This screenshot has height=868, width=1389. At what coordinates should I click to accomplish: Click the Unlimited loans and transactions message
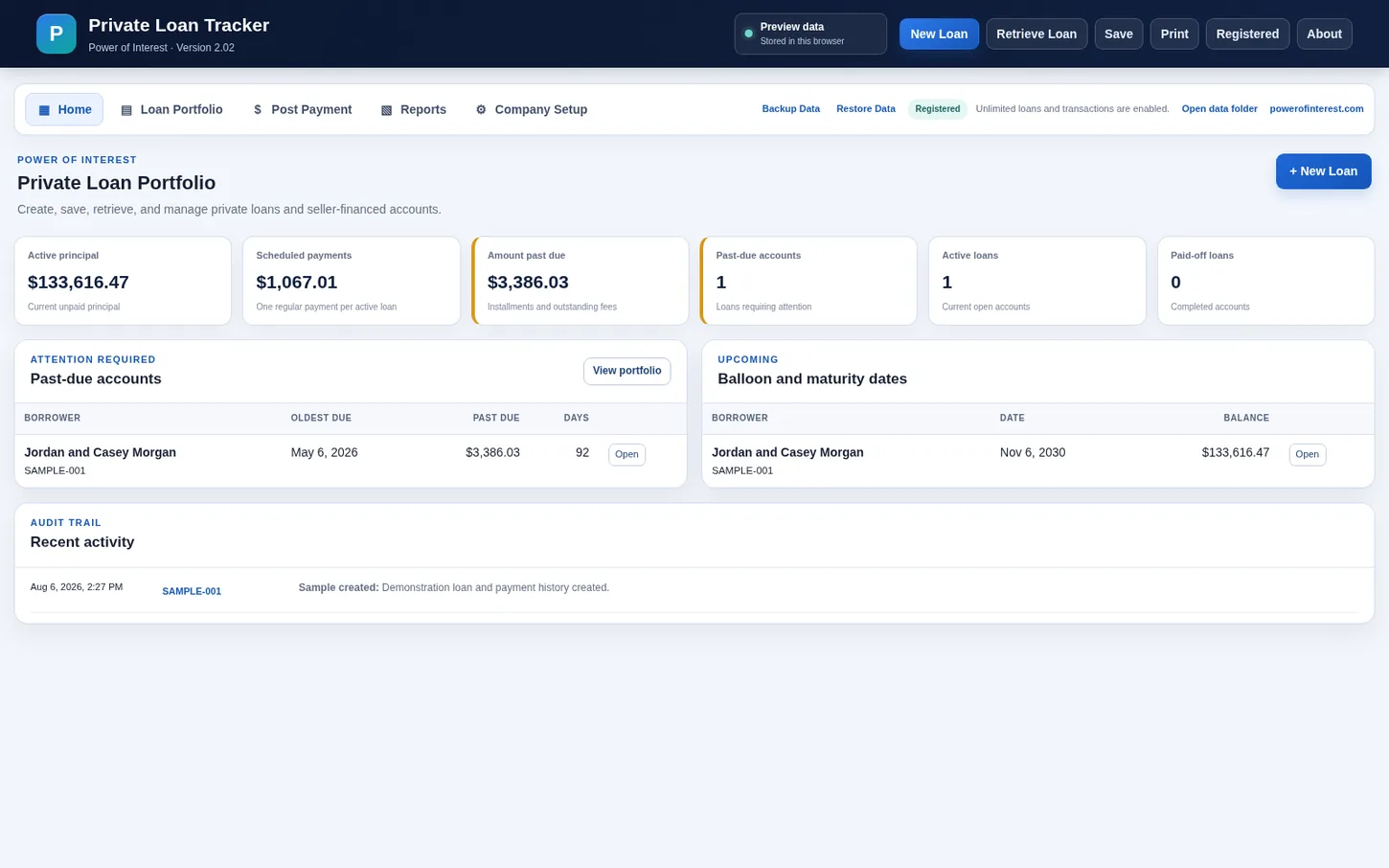(x=1073, y=109)
